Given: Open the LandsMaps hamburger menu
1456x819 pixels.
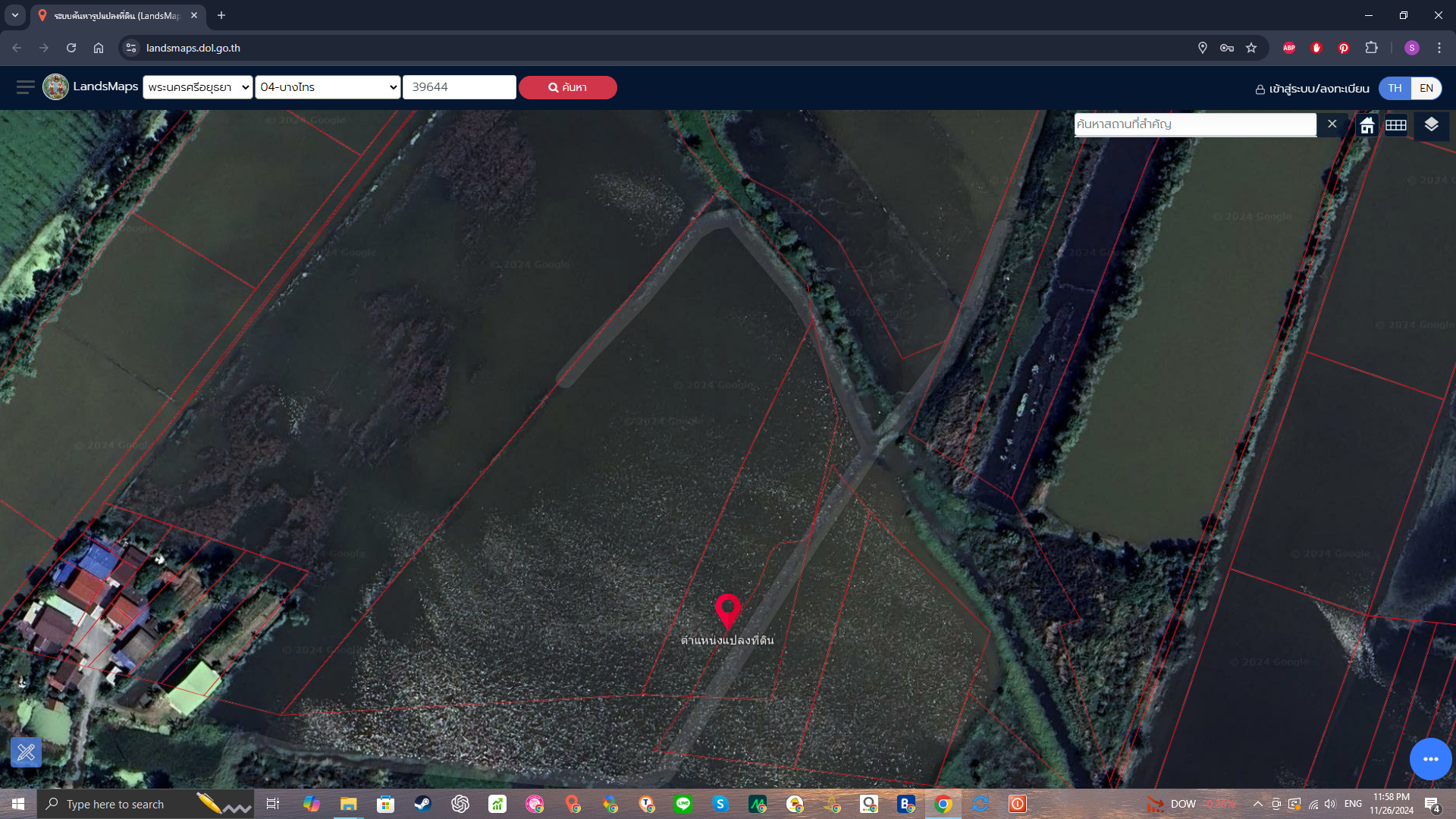Looking at the screenshot, I should (25, 87).
